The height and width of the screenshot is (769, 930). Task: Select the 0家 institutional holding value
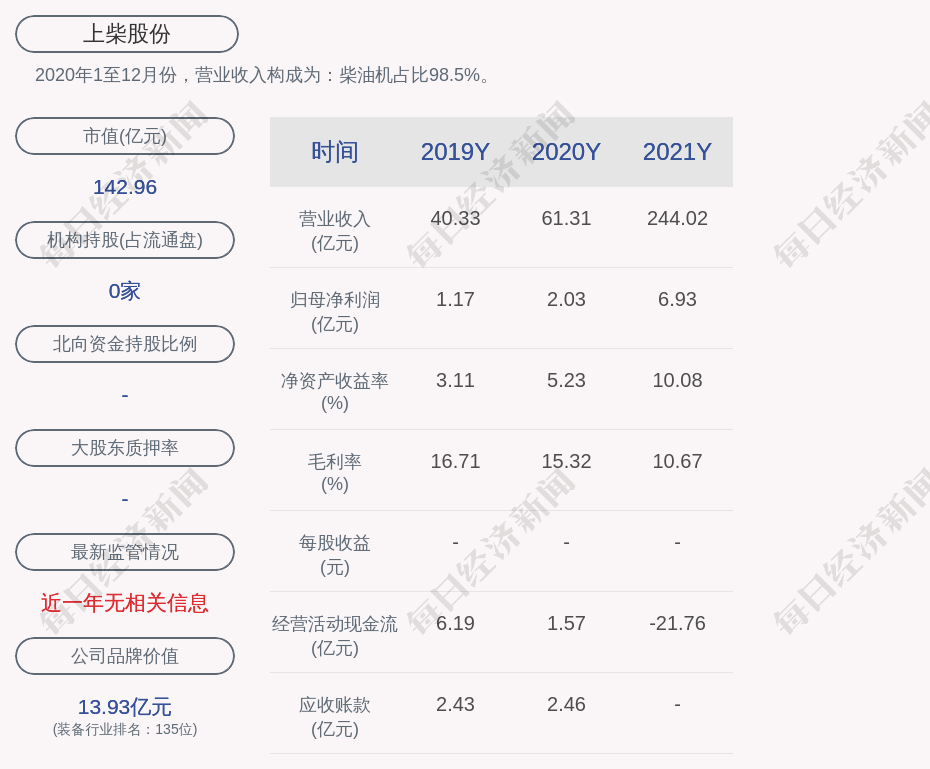tap(125, 291)
